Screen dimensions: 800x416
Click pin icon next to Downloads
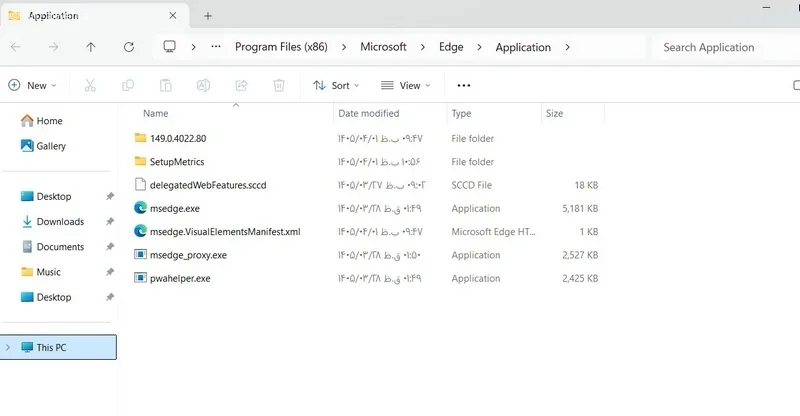click(x=110, y=222)
